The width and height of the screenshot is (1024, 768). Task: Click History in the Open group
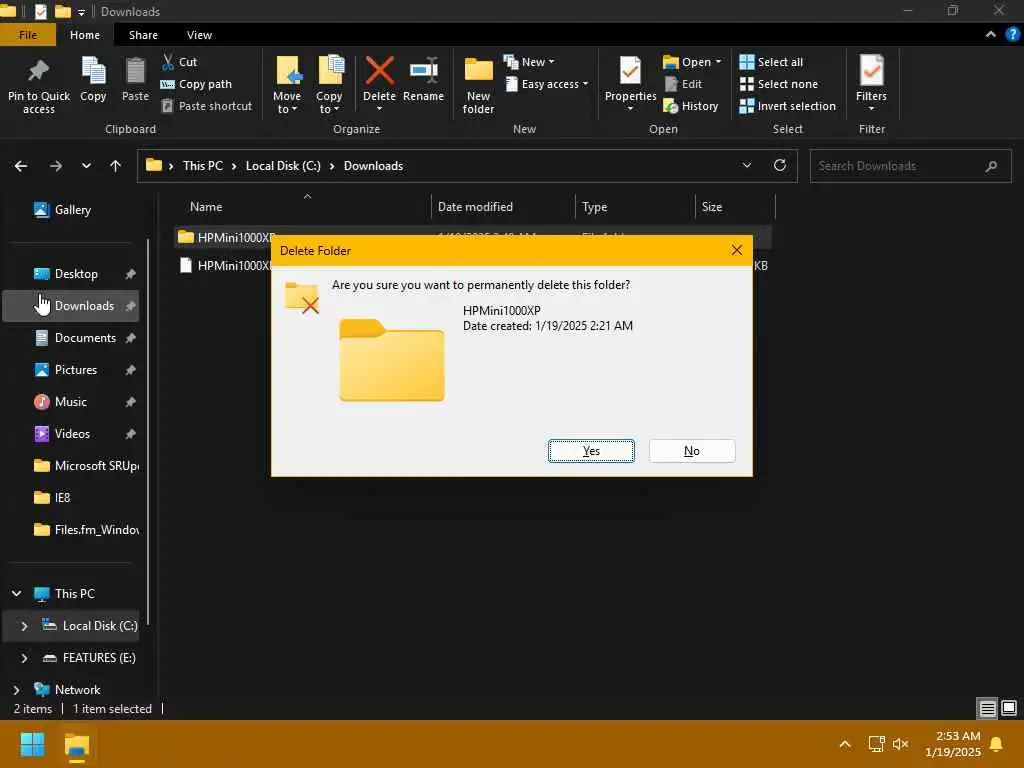691,106
